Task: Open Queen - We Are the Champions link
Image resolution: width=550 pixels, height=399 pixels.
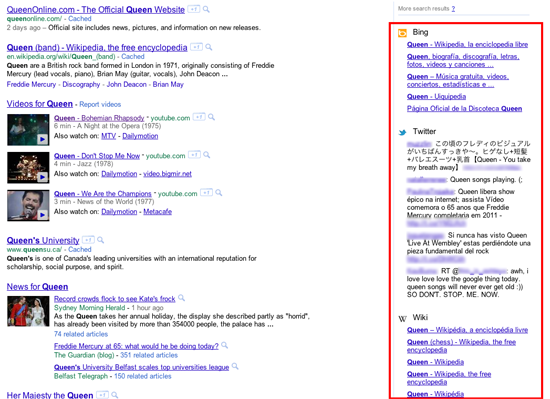Action: [x=102, y=194]
